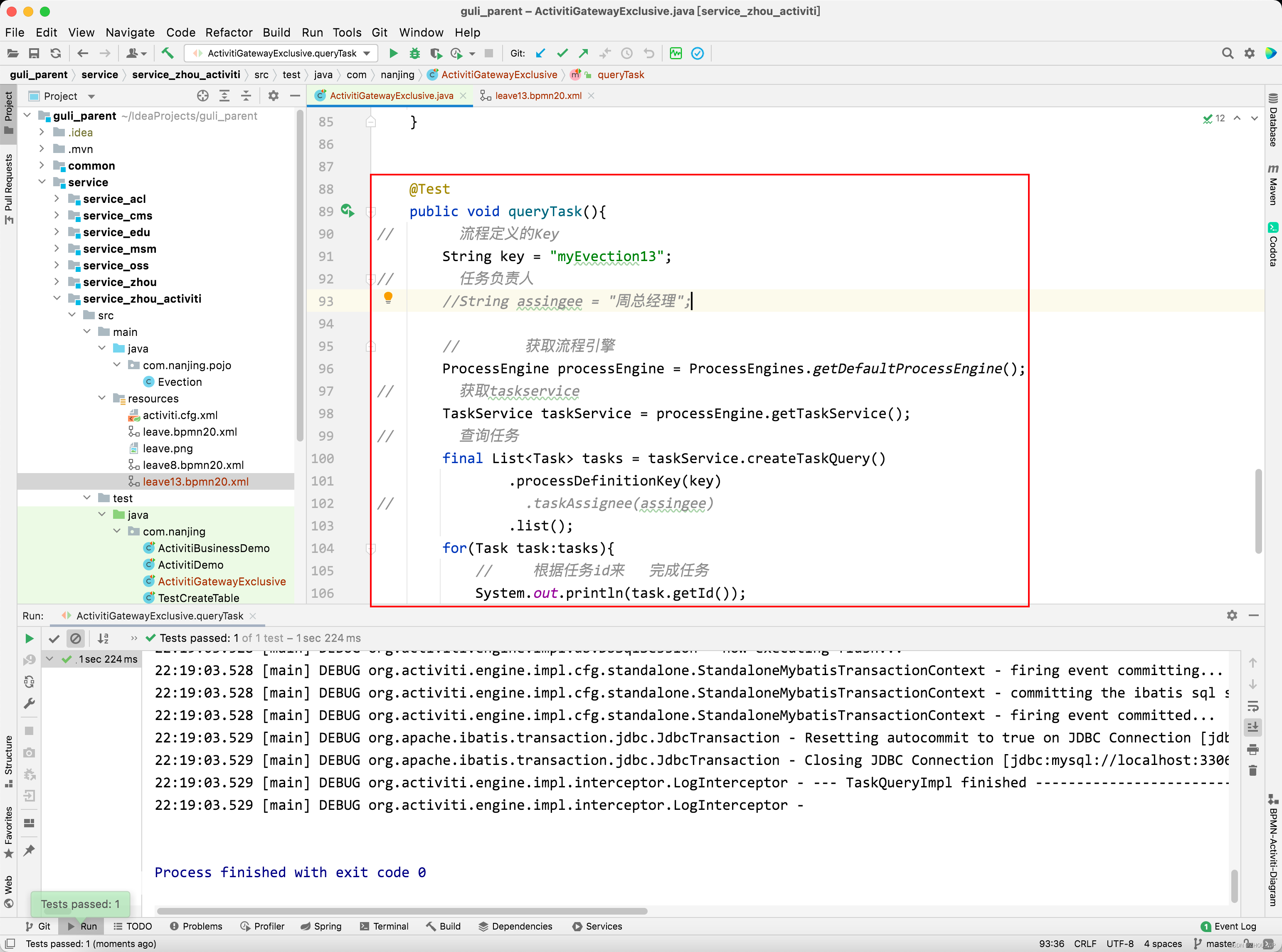1282x952 pixels.
Task: Toggle Show Passed tests checkmark button
Action: pyautogui.click(x=54, y=638)
